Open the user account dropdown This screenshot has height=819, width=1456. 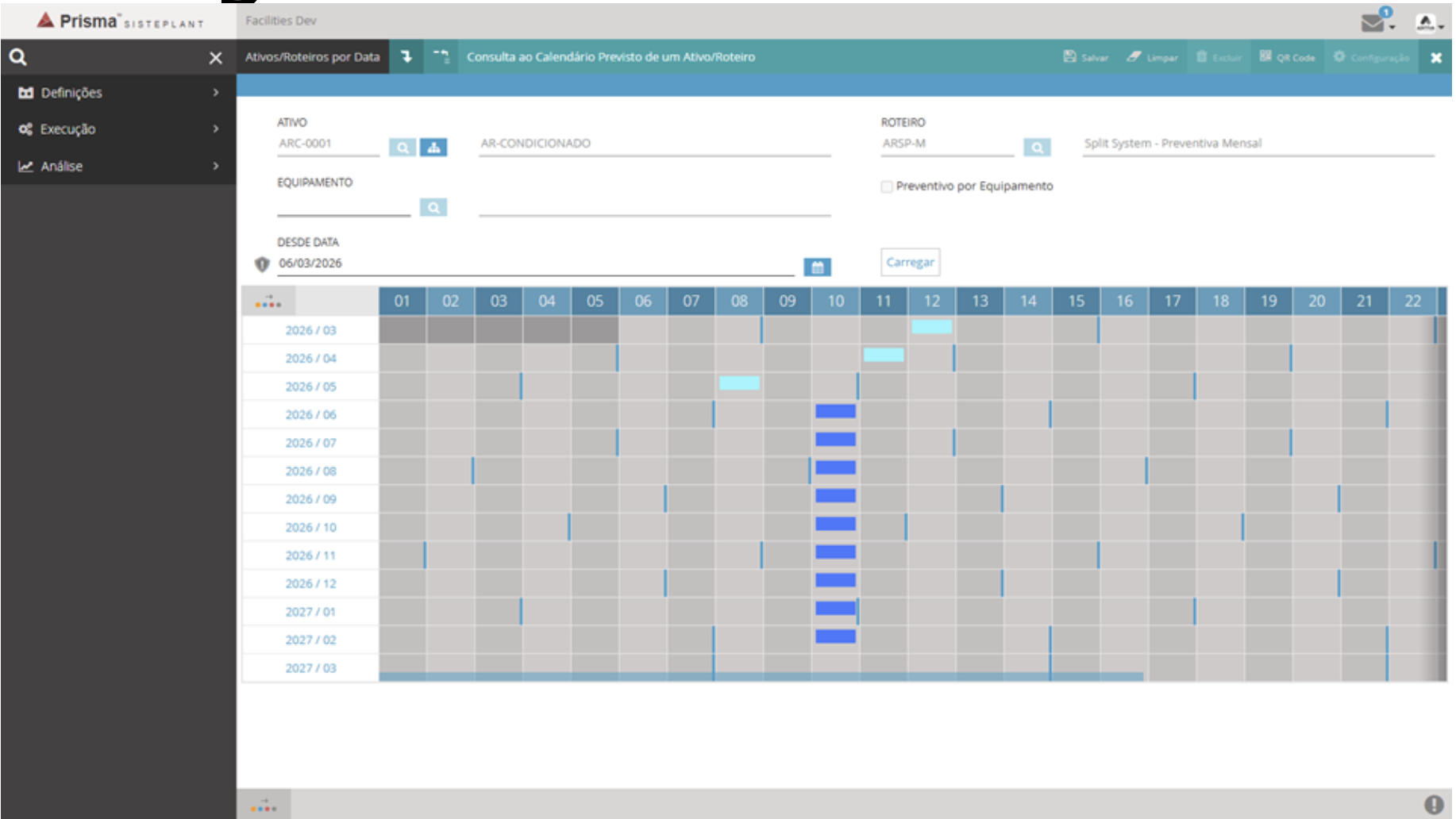coord(1428,23)
